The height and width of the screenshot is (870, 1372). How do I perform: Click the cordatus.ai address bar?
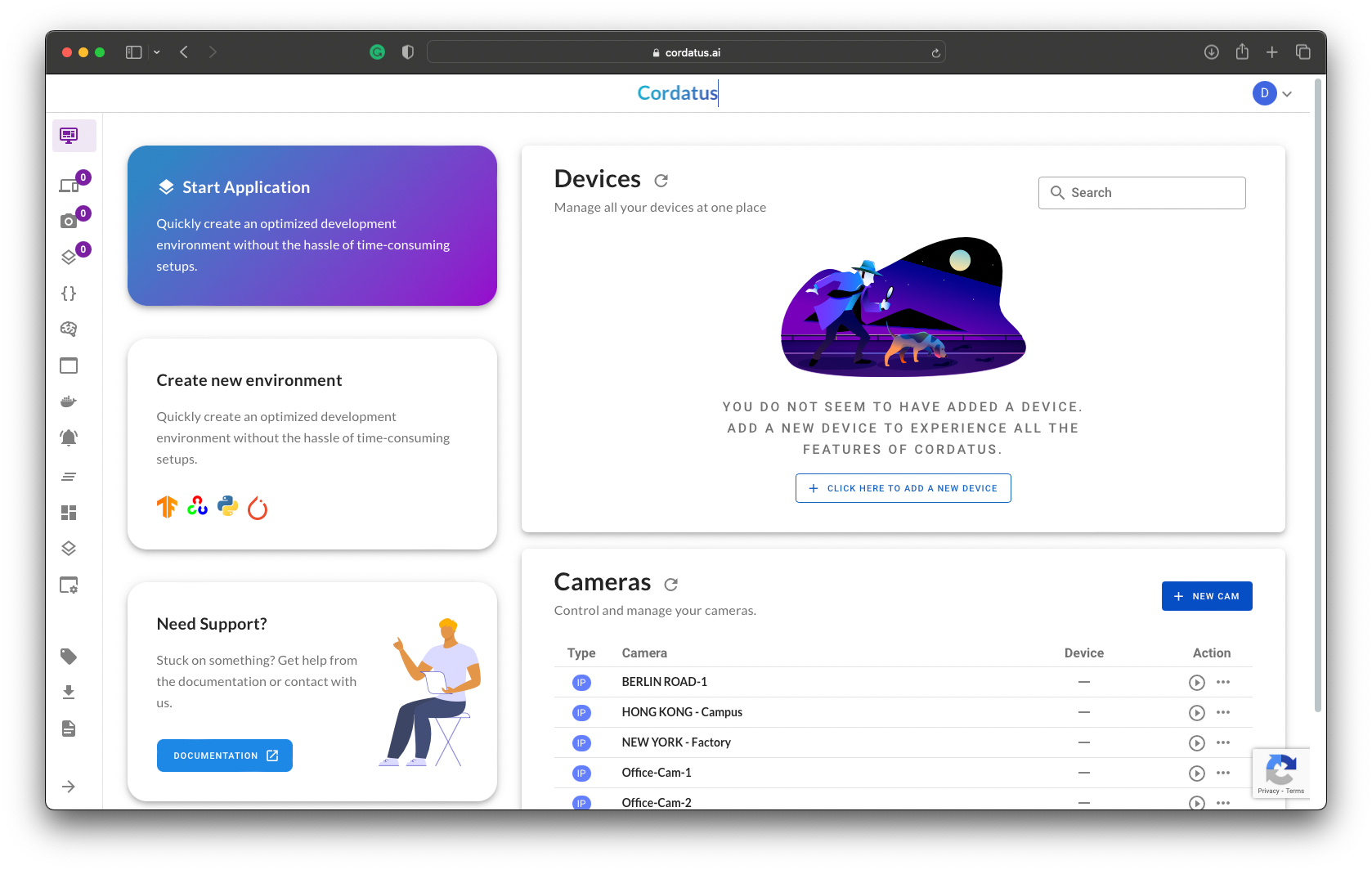pos(686,52)
